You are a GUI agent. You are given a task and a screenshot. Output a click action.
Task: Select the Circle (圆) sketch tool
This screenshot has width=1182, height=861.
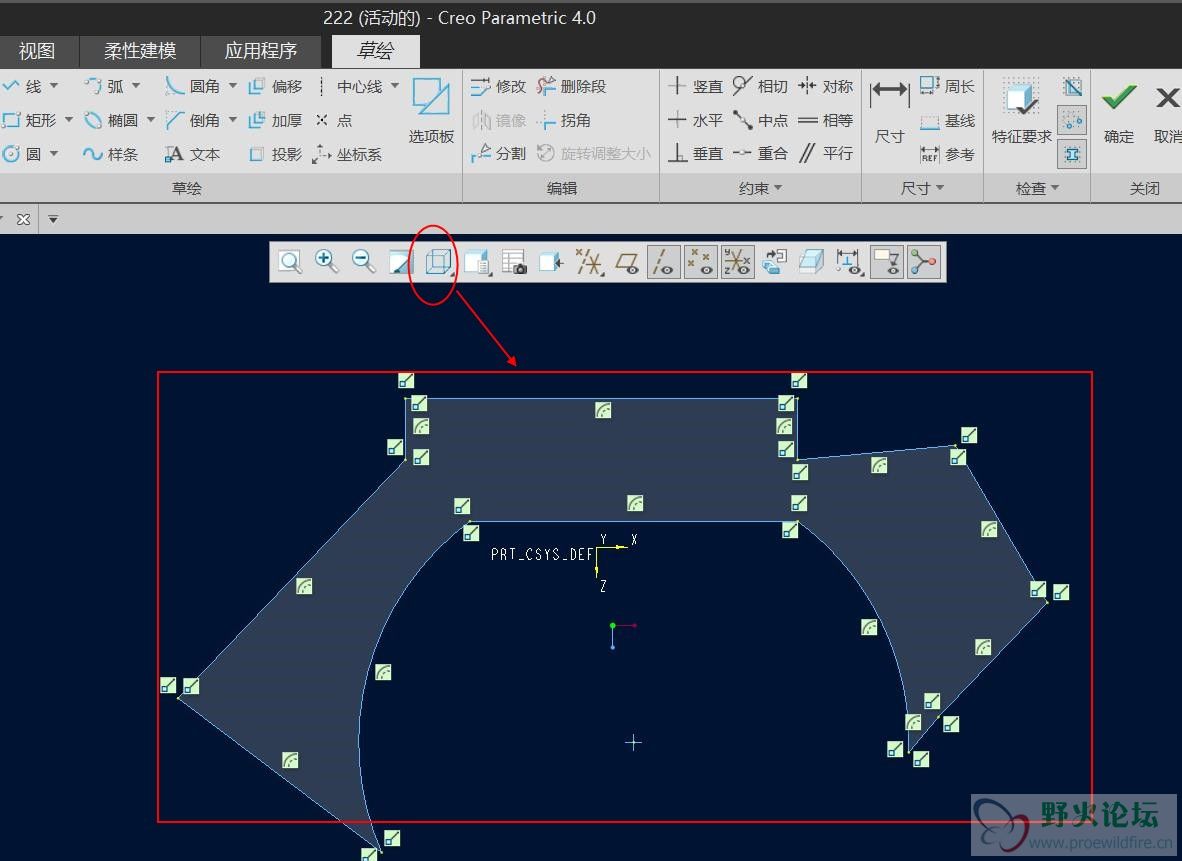coord(23,154)
